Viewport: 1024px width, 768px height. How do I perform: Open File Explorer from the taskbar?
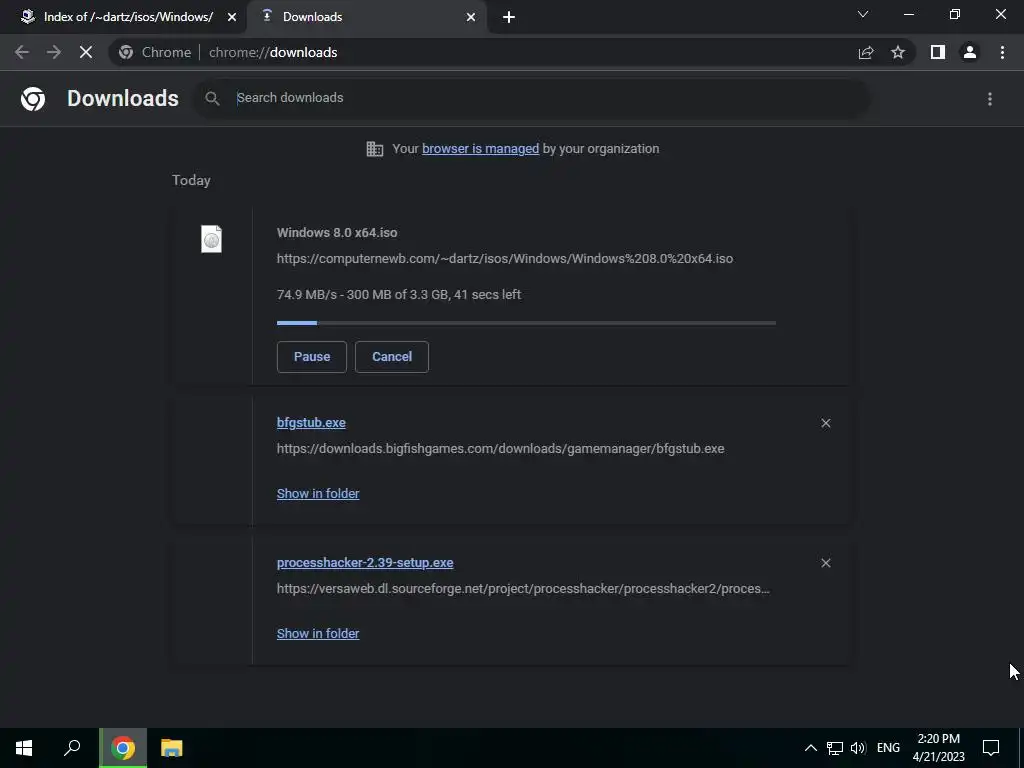pyautogui.click(x=172, y=748)
